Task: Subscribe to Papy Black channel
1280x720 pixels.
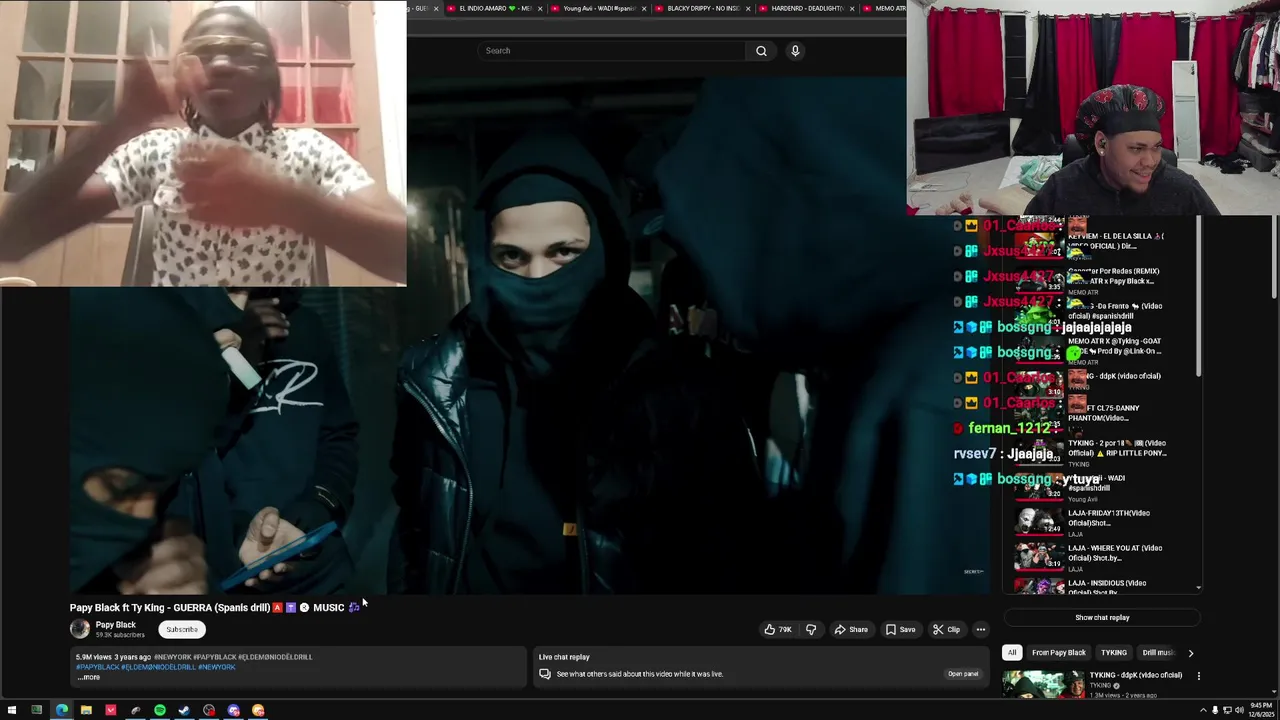Action: click(182, 630)
